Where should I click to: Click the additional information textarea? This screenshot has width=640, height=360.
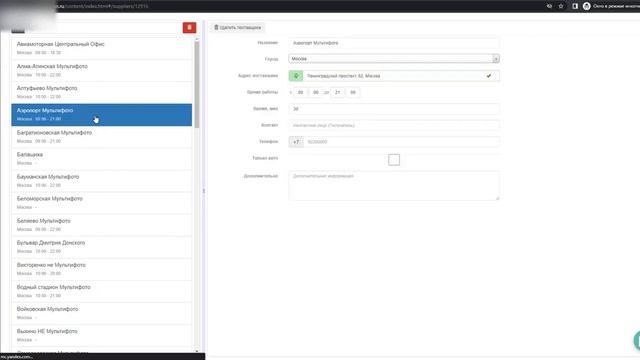click(x=394, y=186)
